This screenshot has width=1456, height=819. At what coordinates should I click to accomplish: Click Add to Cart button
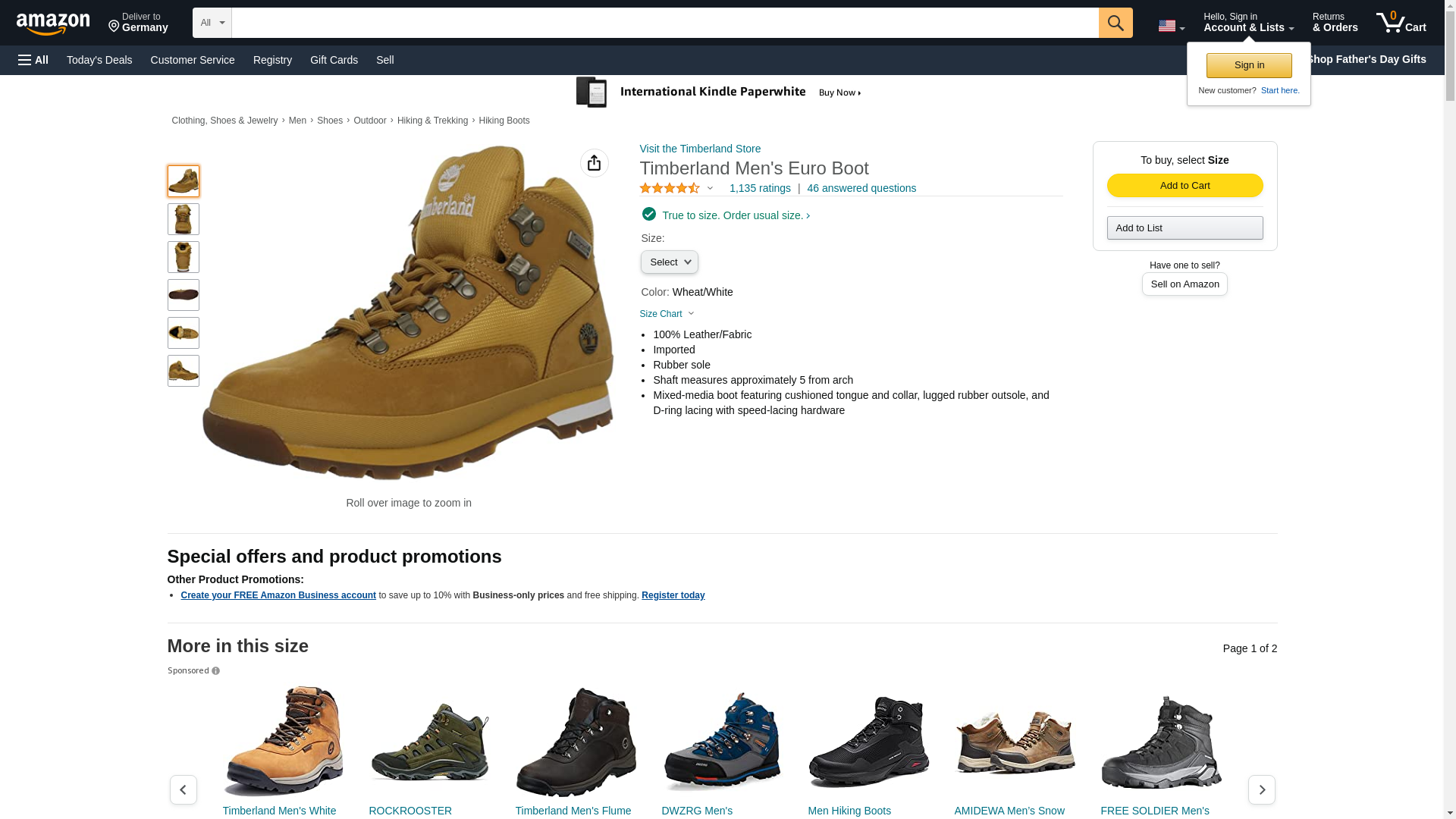click(1185, 186)
